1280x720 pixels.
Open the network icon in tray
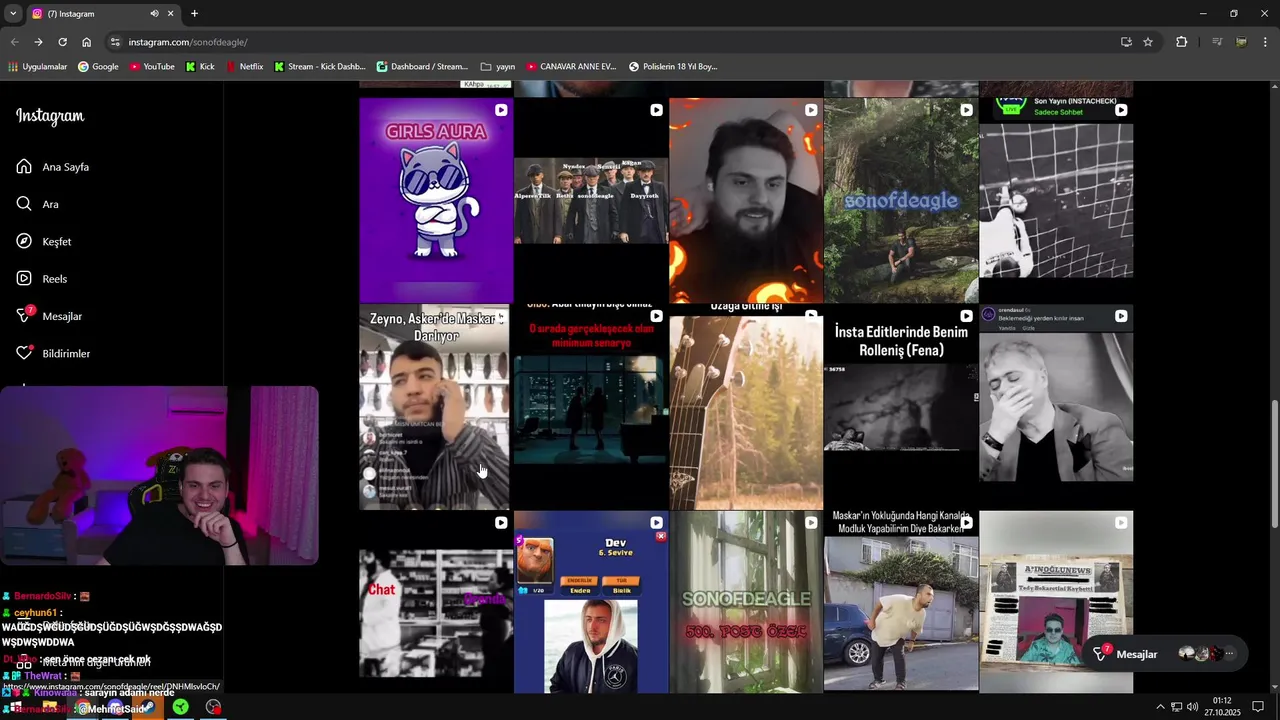click(x=1176, y=707)
